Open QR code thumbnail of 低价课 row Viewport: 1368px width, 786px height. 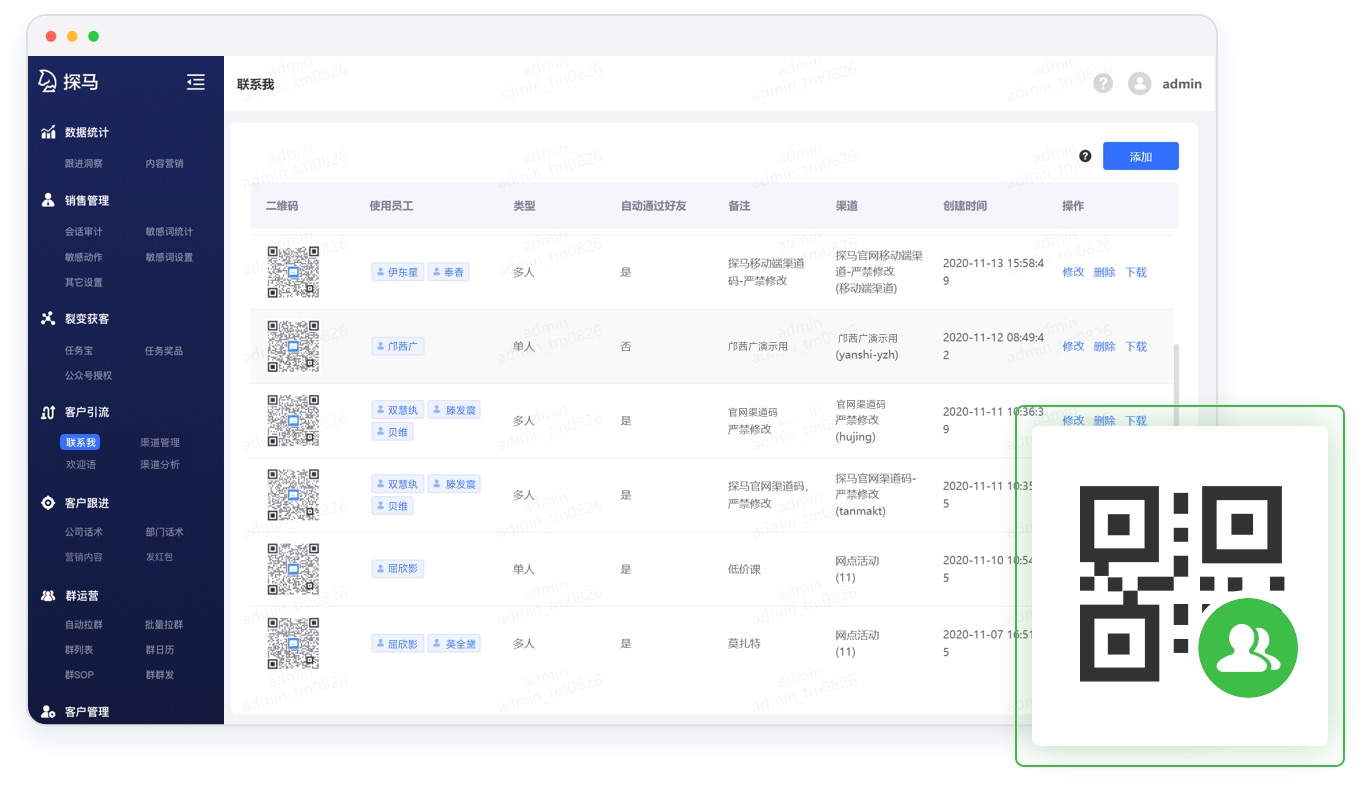pos(293,569)
